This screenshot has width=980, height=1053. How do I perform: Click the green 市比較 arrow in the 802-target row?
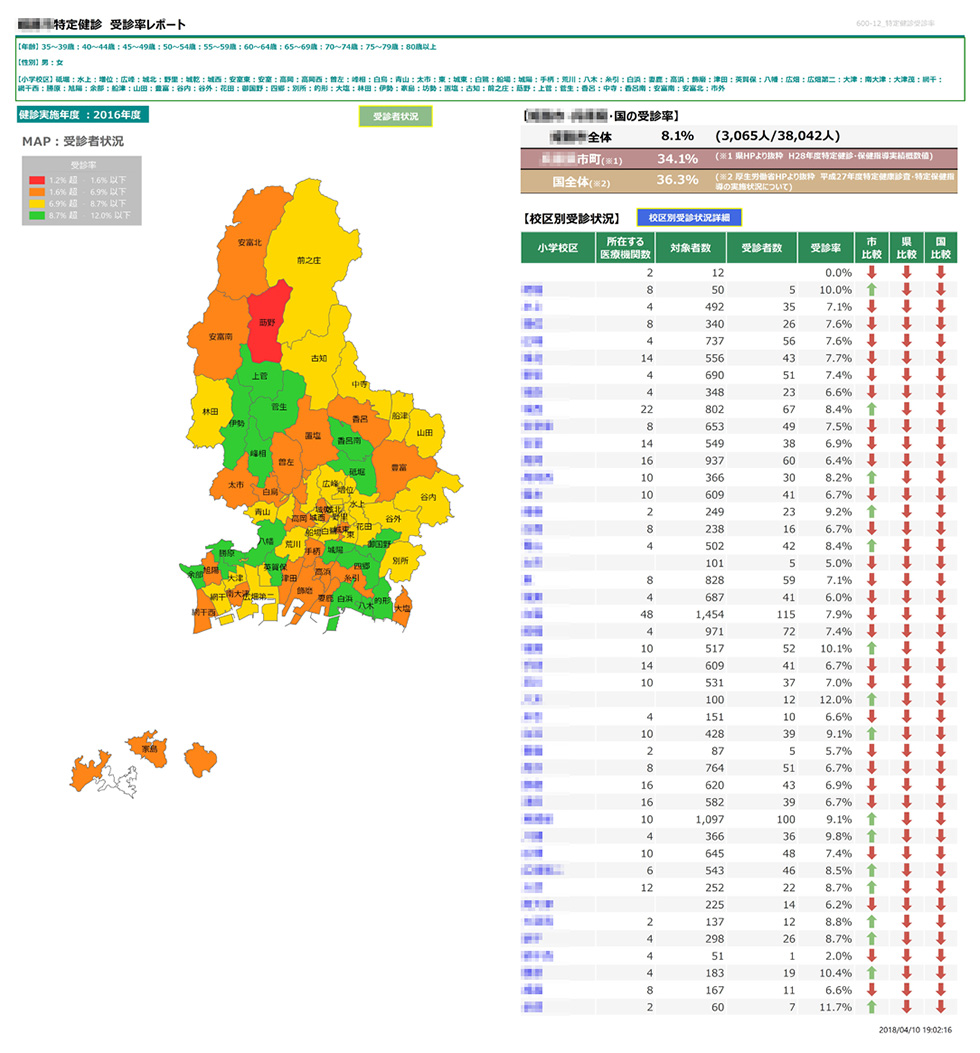tap(871, 410)
